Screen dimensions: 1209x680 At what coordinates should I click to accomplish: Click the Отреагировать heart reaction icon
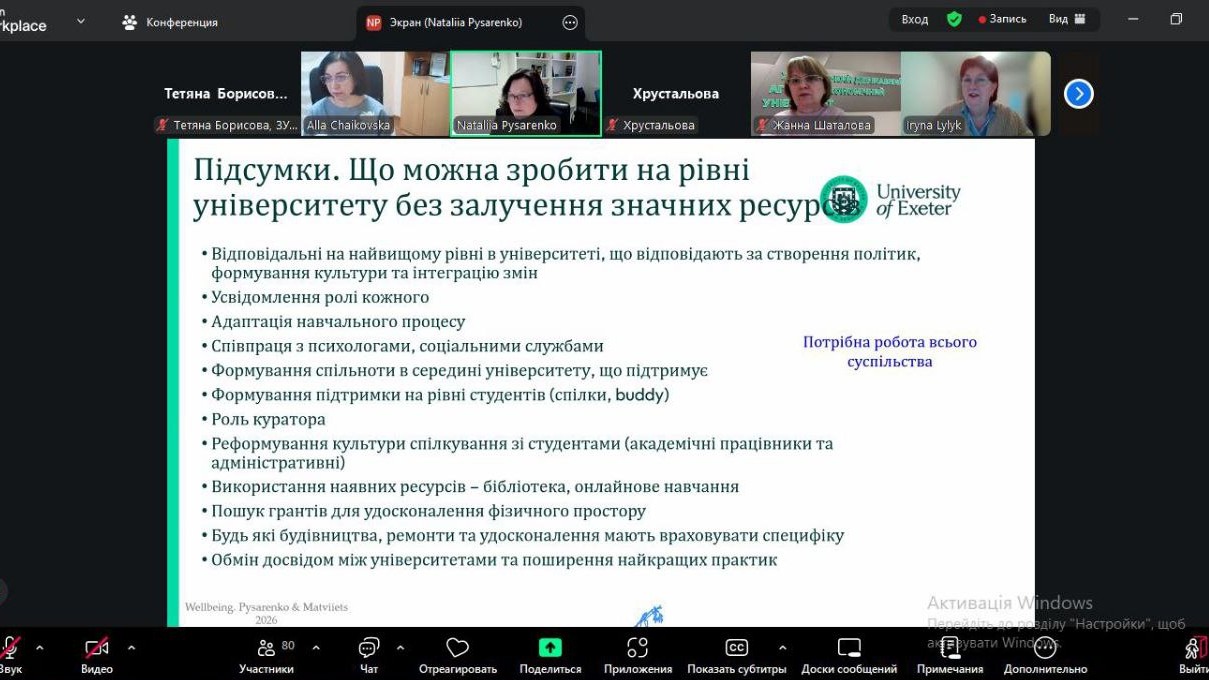tap(458, 648)
